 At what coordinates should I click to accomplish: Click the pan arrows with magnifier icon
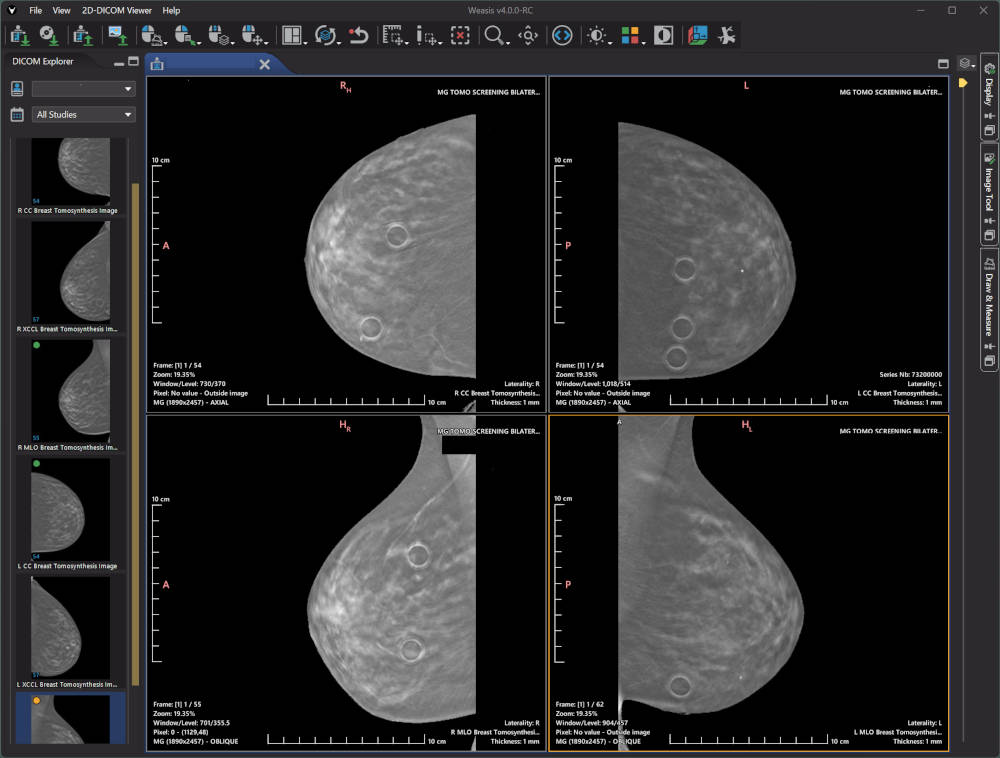click(x=528, y=36)
